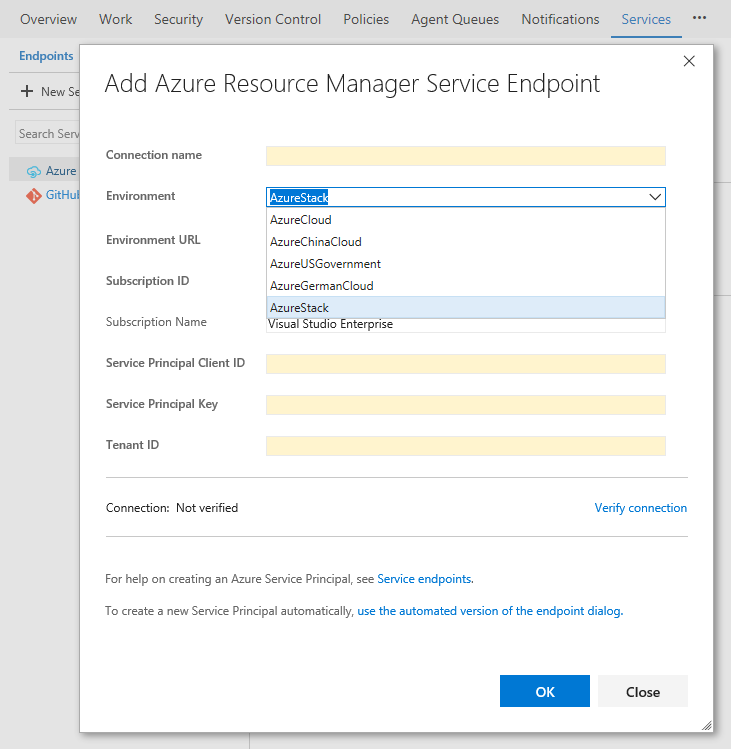
Task: Open the Service endpoints help link
Action: pos(424,579)
